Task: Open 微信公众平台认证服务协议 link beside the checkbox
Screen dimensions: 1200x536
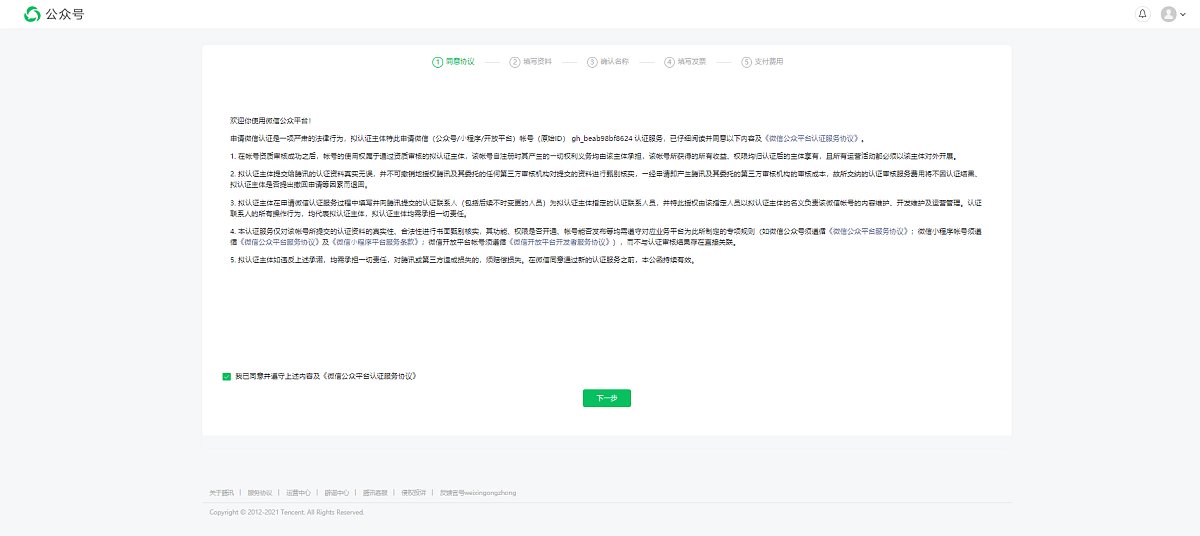Action: pos(367,377)
